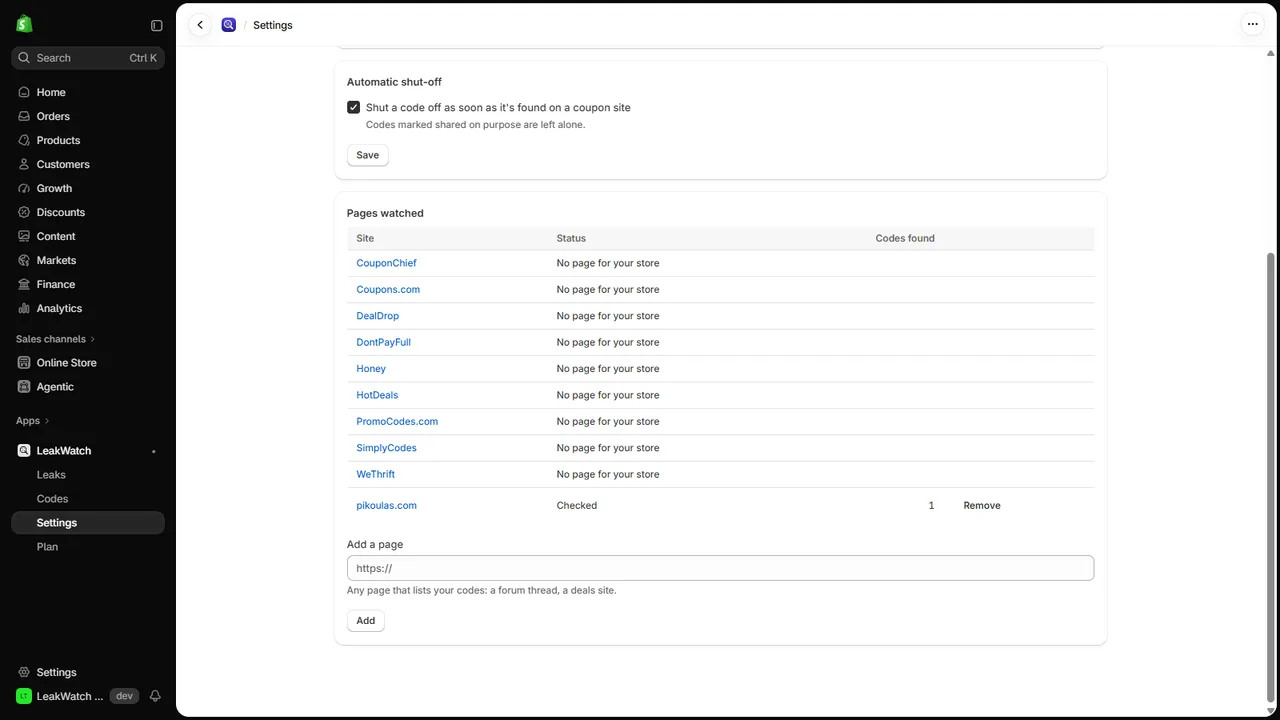Open the pikoulas.com site link
The height and width of the screenshot is (720, 1280).
(x=386, y=506)
